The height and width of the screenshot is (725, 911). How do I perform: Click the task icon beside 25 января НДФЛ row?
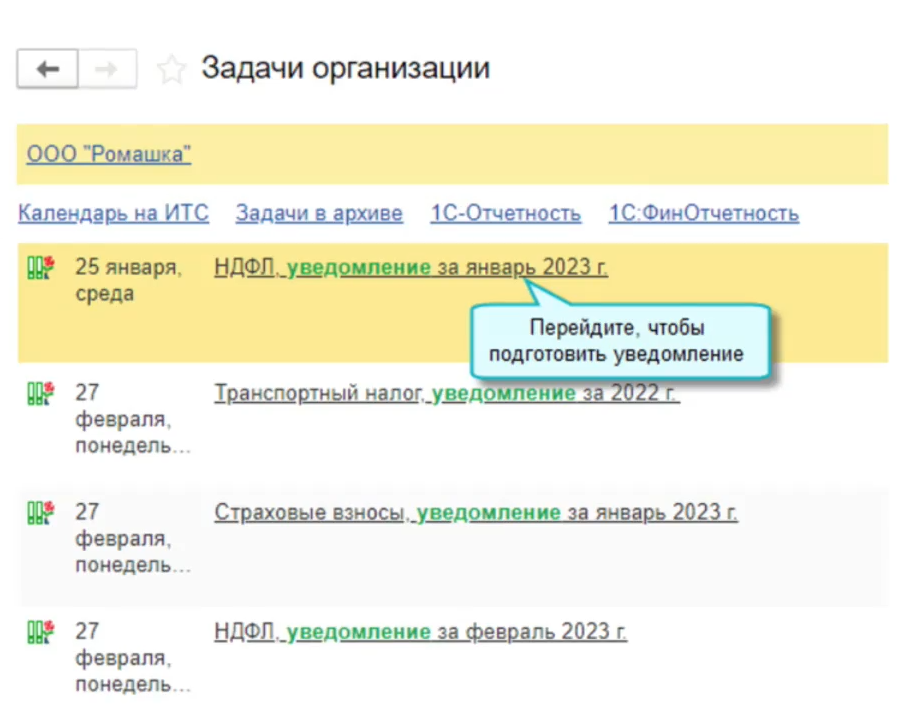[x=40, y=267]
